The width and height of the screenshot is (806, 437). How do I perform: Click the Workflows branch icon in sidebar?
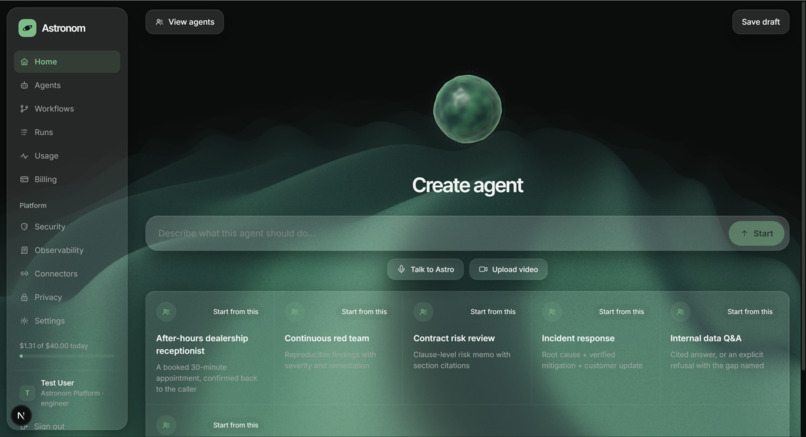[x=24, y=108]
